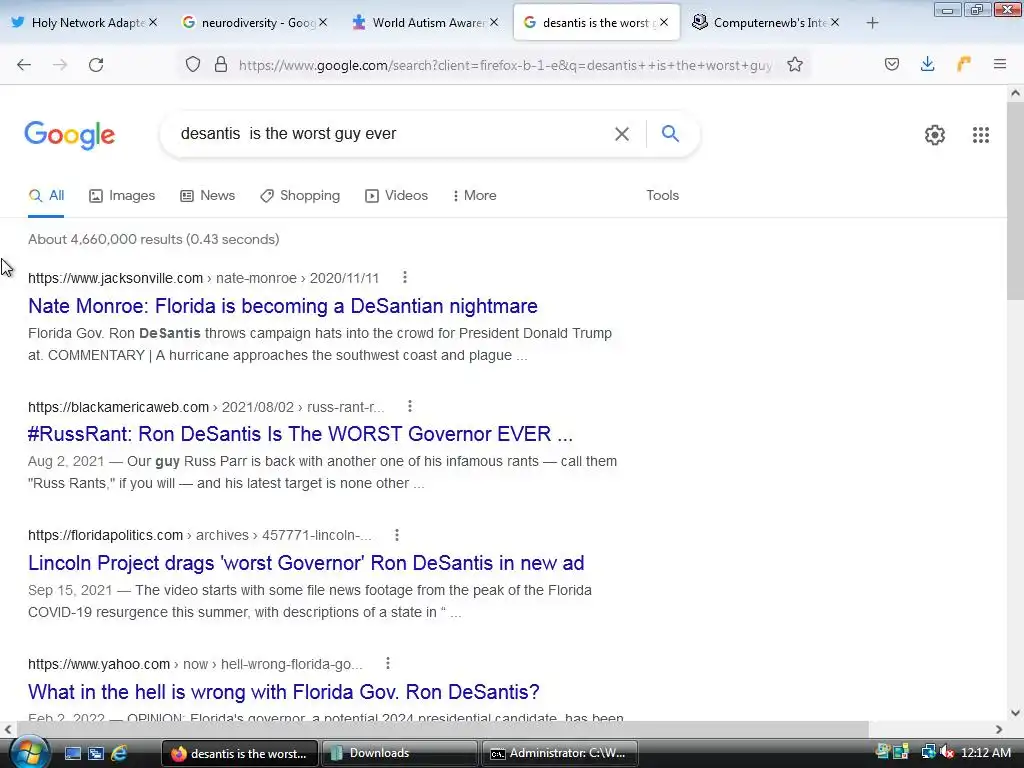
Task: Clear the Google search box
Action: tap(622, 134)
